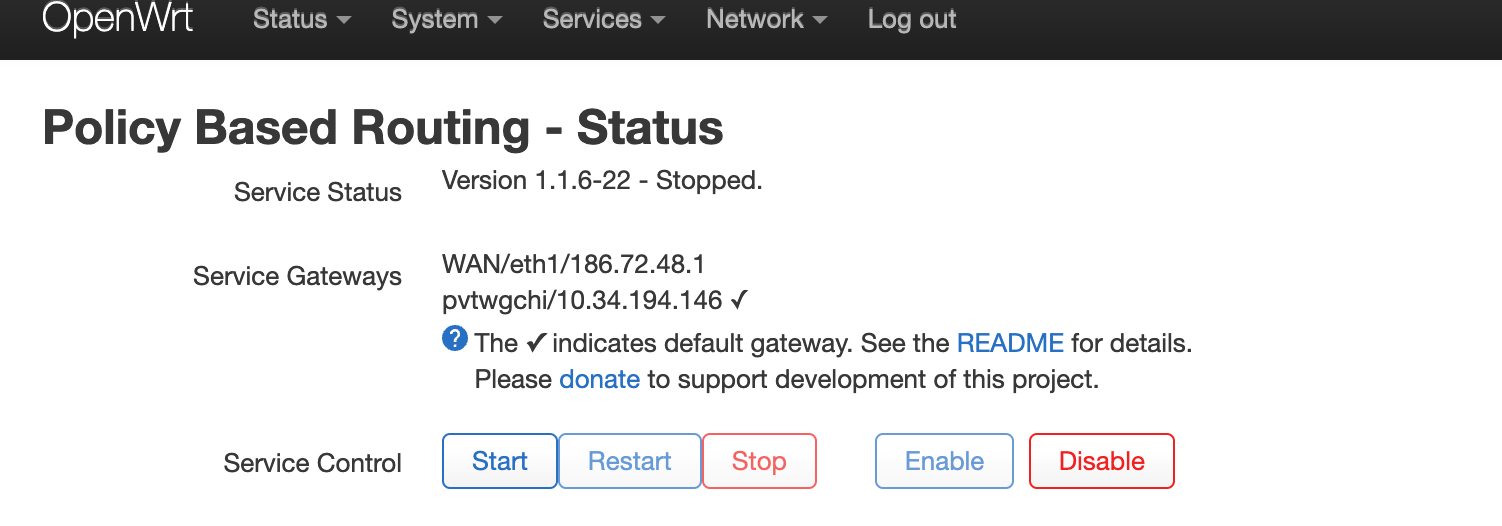The height and width of the screenshot is (526, 1502).
Task: Click the Enable service button
Action: click(945, 461)
